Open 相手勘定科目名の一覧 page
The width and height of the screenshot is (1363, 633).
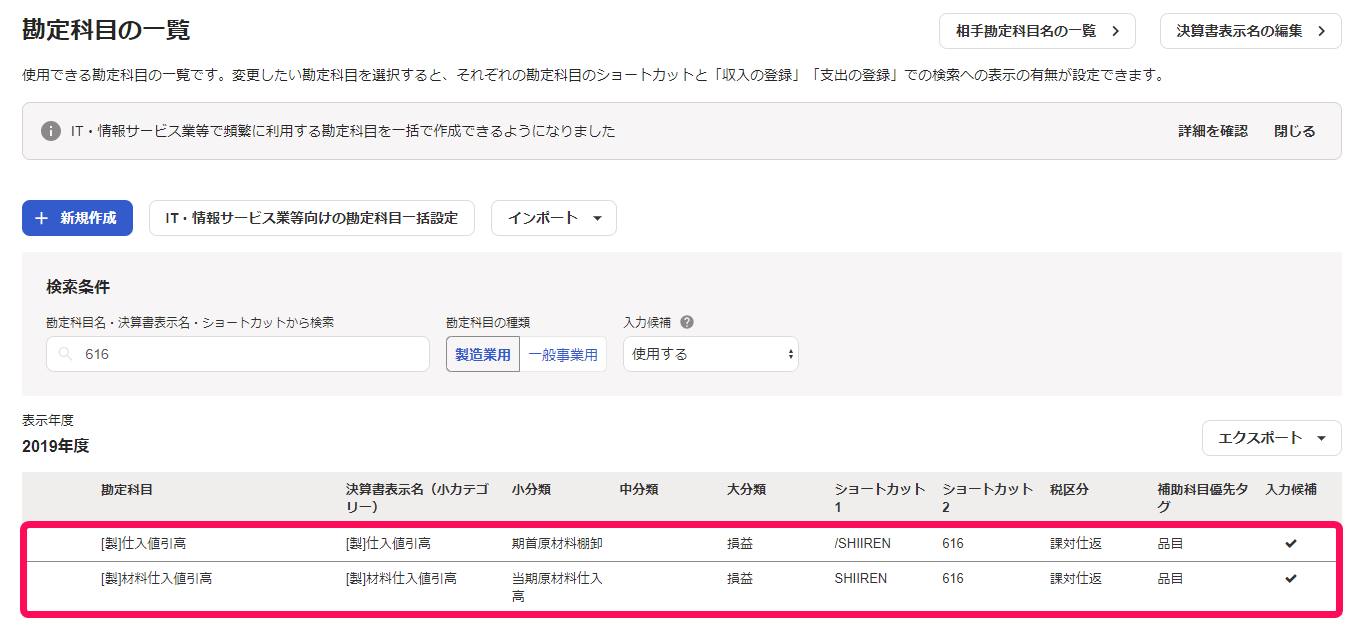tap(1037, 31)
